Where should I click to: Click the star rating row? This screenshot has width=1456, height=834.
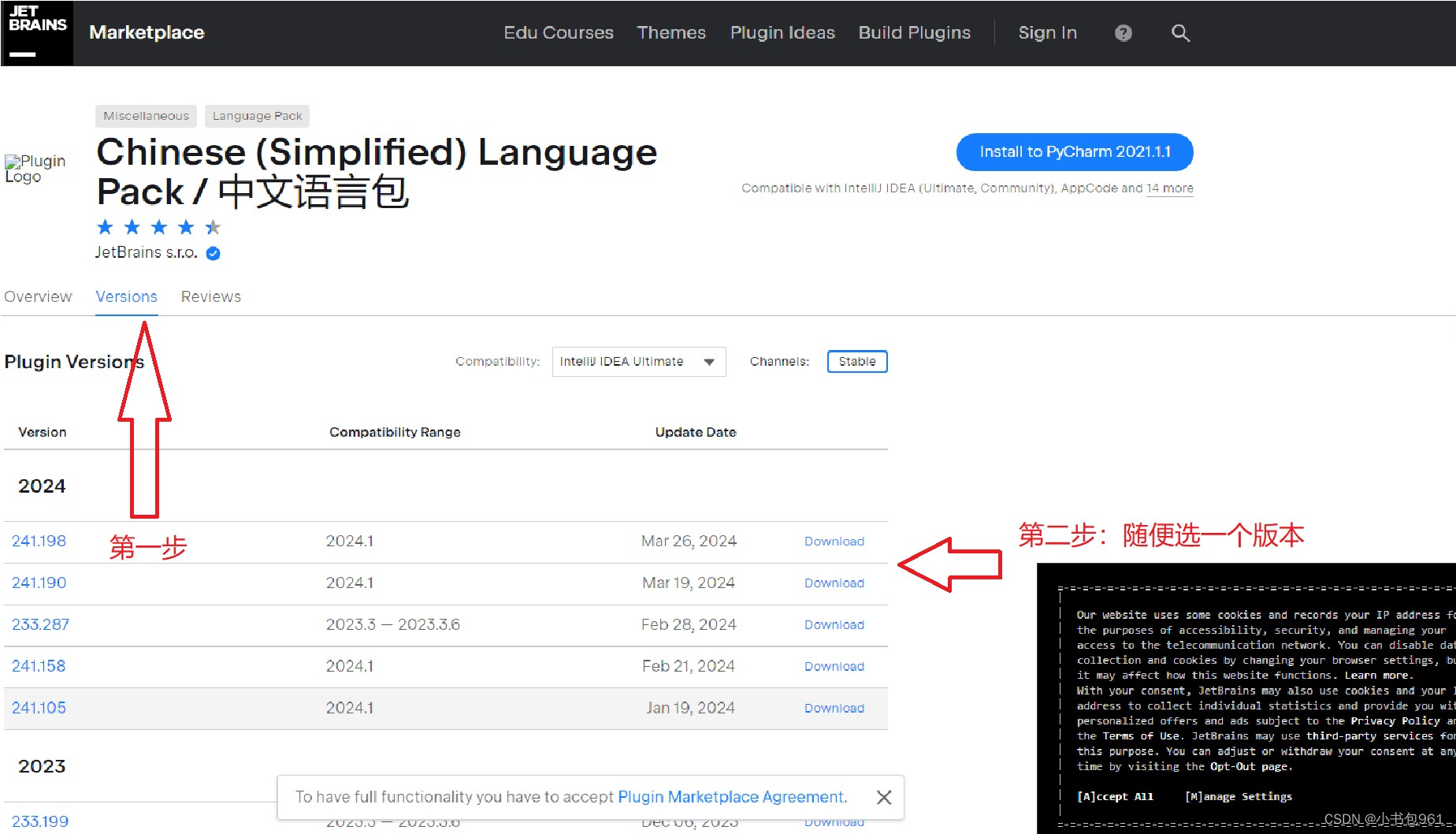158,228
